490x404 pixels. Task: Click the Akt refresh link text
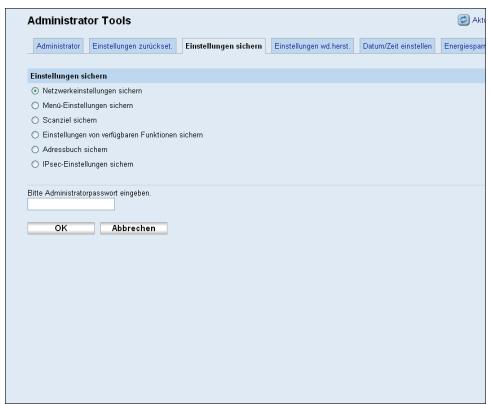(x=479, y=20)
